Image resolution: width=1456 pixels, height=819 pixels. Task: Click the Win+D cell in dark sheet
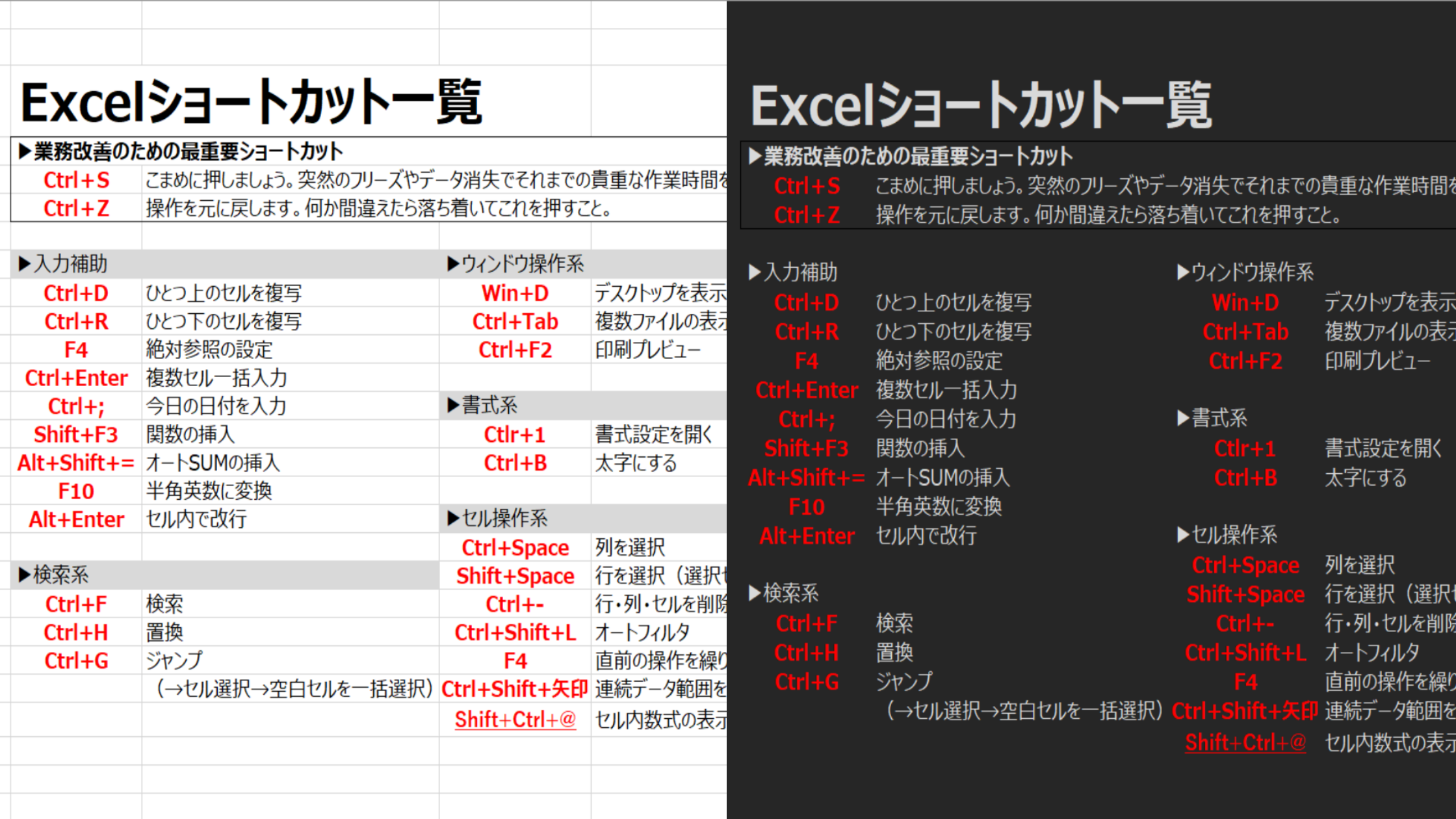click(1245, 303)
